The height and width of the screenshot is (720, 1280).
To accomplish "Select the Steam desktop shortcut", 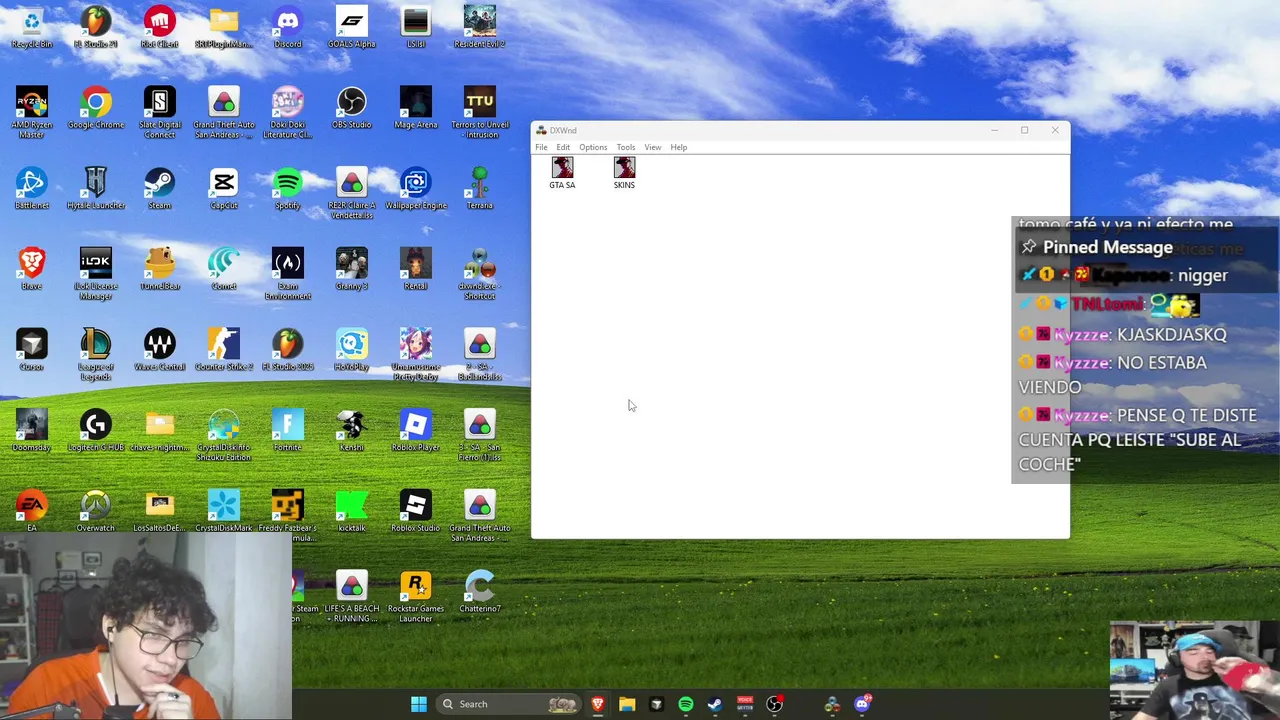I will [x=160, y=188].
